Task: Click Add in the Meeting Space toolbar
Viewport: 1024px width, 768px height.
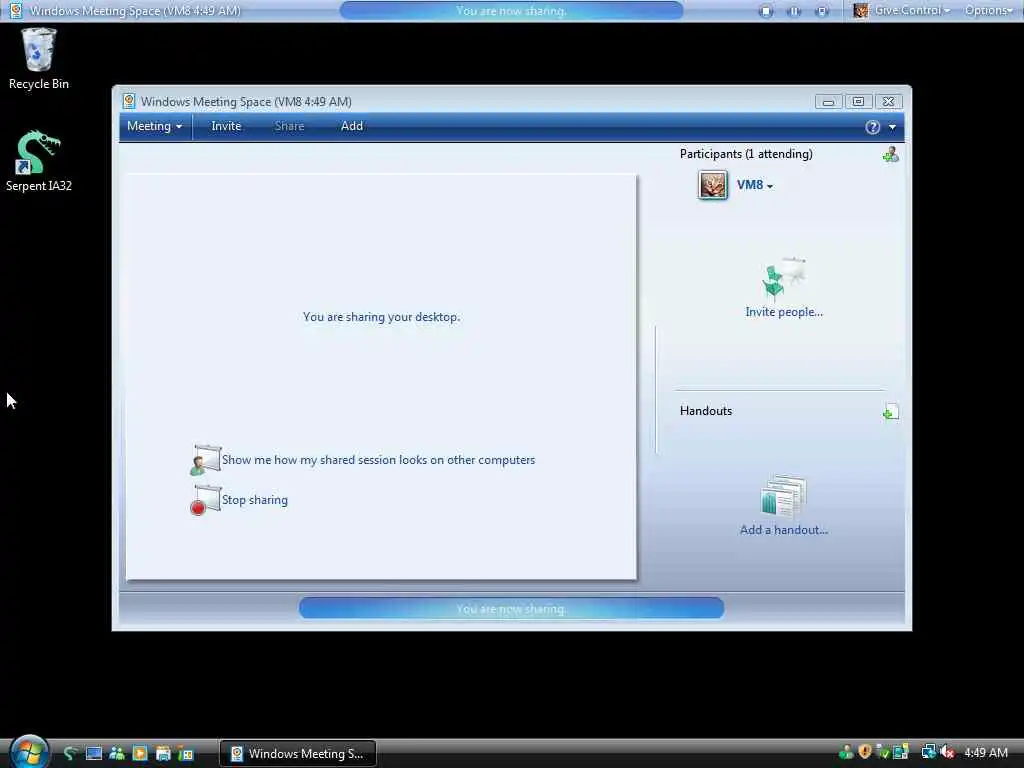Action: point(351,126)
